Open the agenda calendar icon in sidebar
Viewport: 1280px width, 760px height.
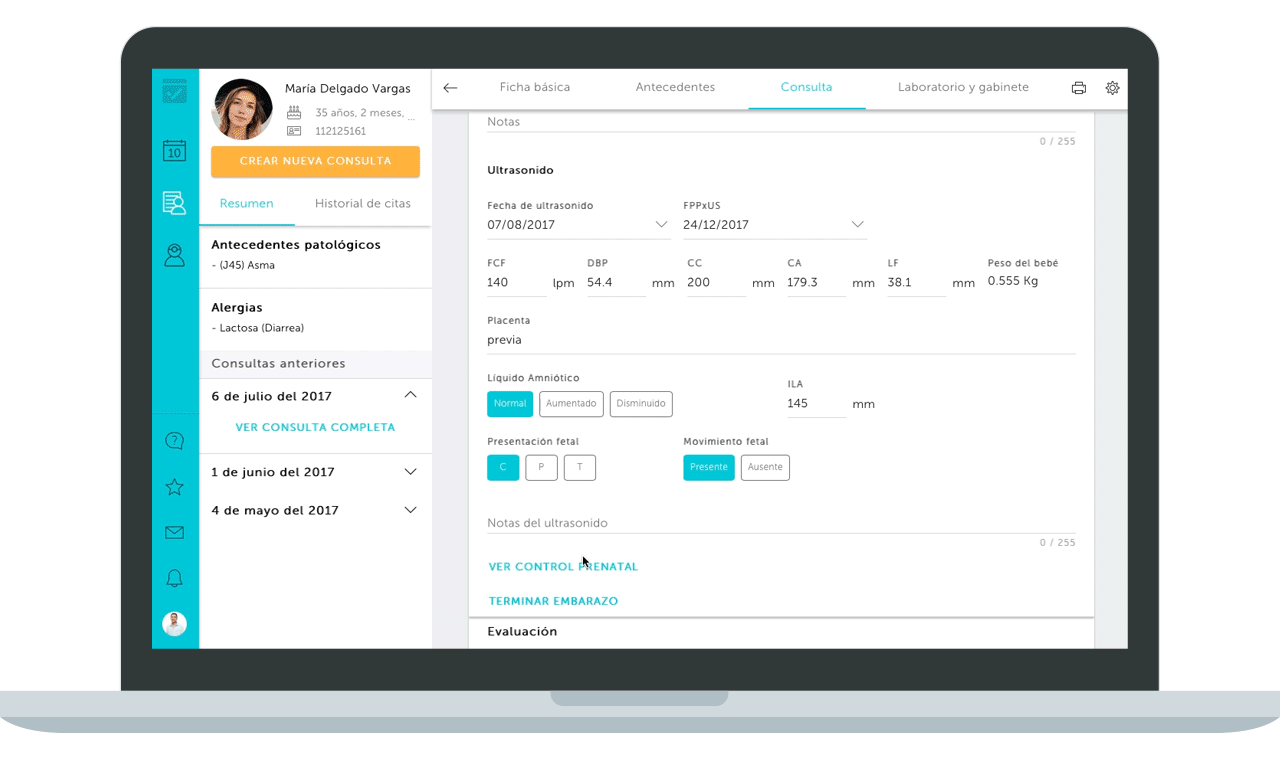pyautogui.click(x=174, y=151)
